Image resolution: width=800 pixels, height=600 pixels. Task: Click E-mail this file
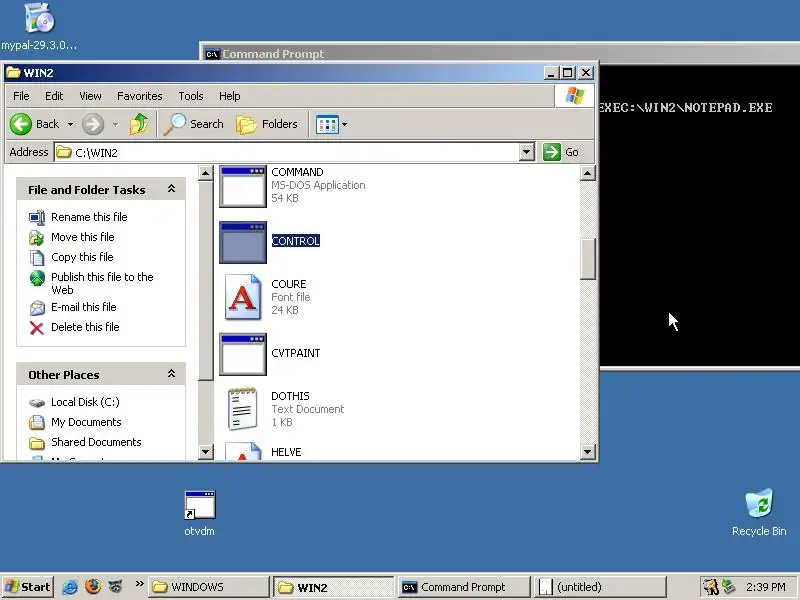[x=84, y=307]
